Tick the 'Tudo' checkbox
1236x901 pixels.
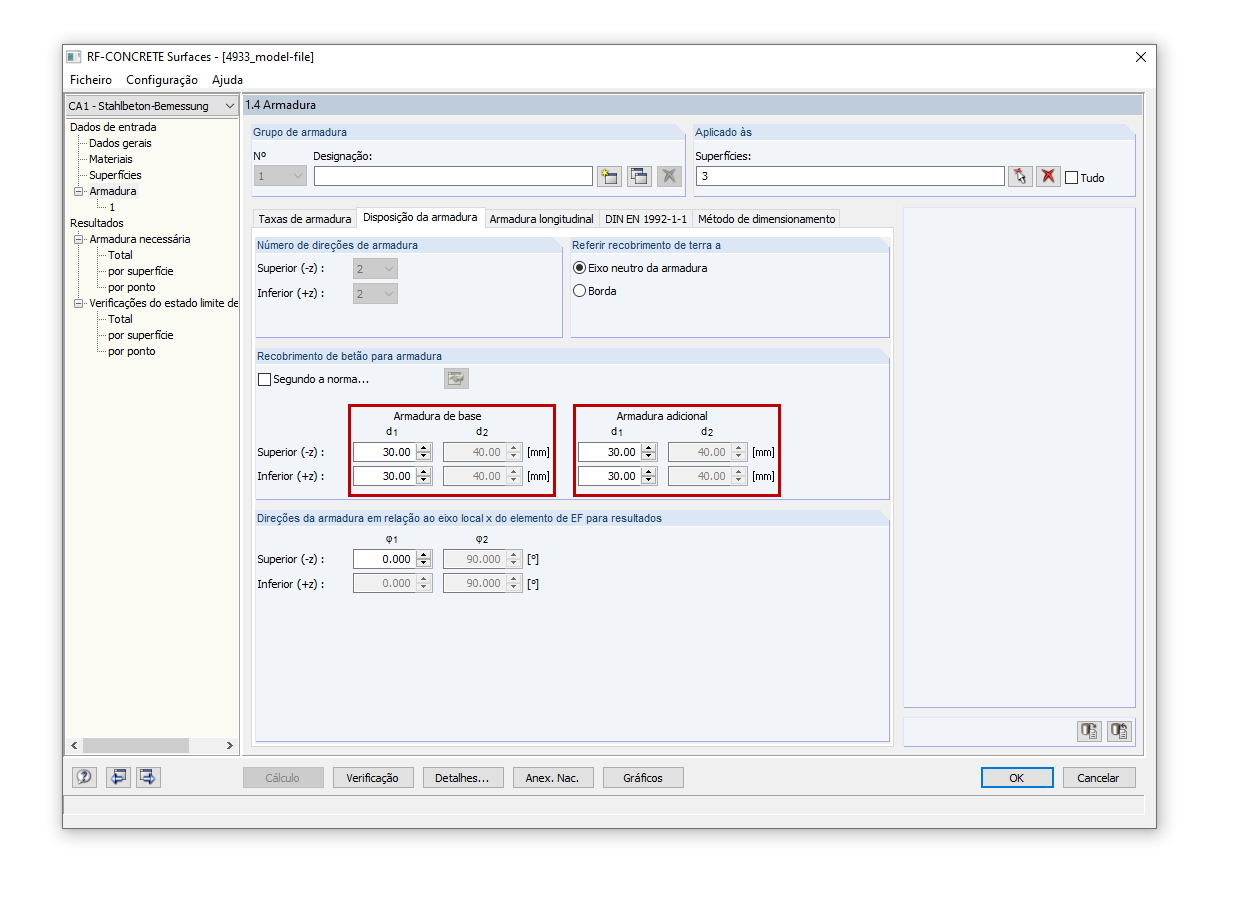point(1072,178)
